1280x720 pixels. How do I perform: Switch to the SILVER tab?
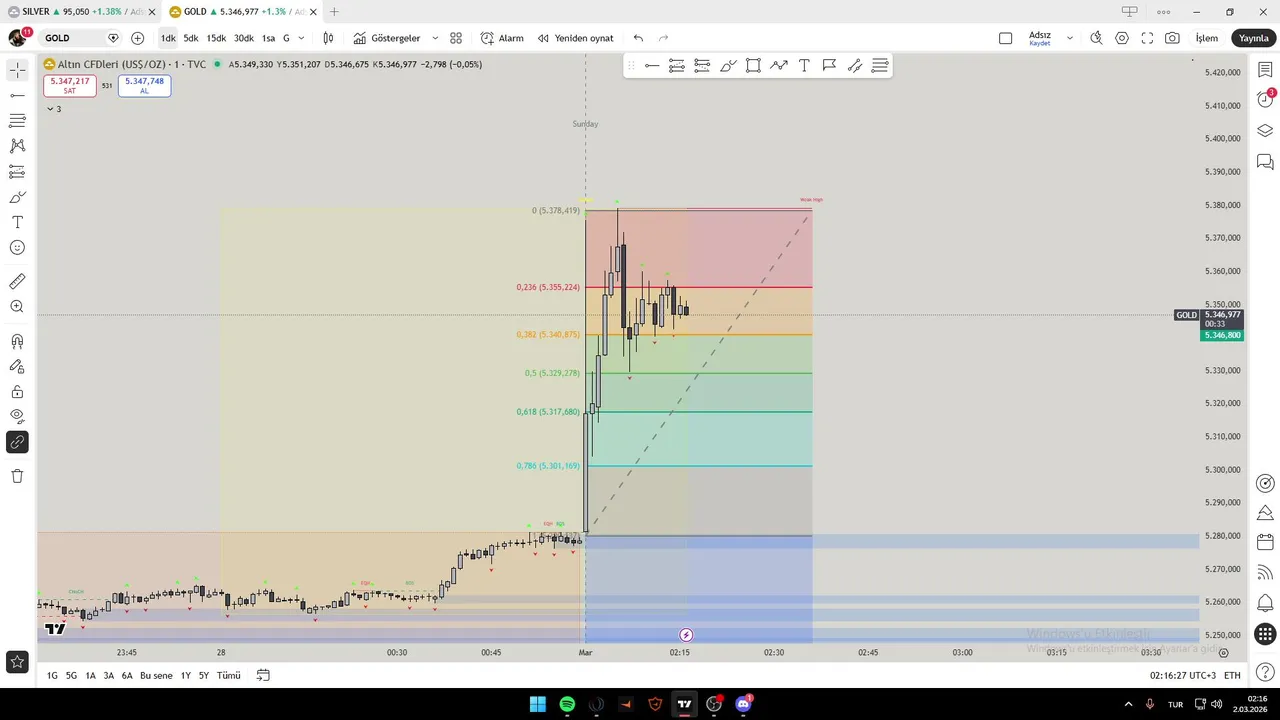point(81,12)
